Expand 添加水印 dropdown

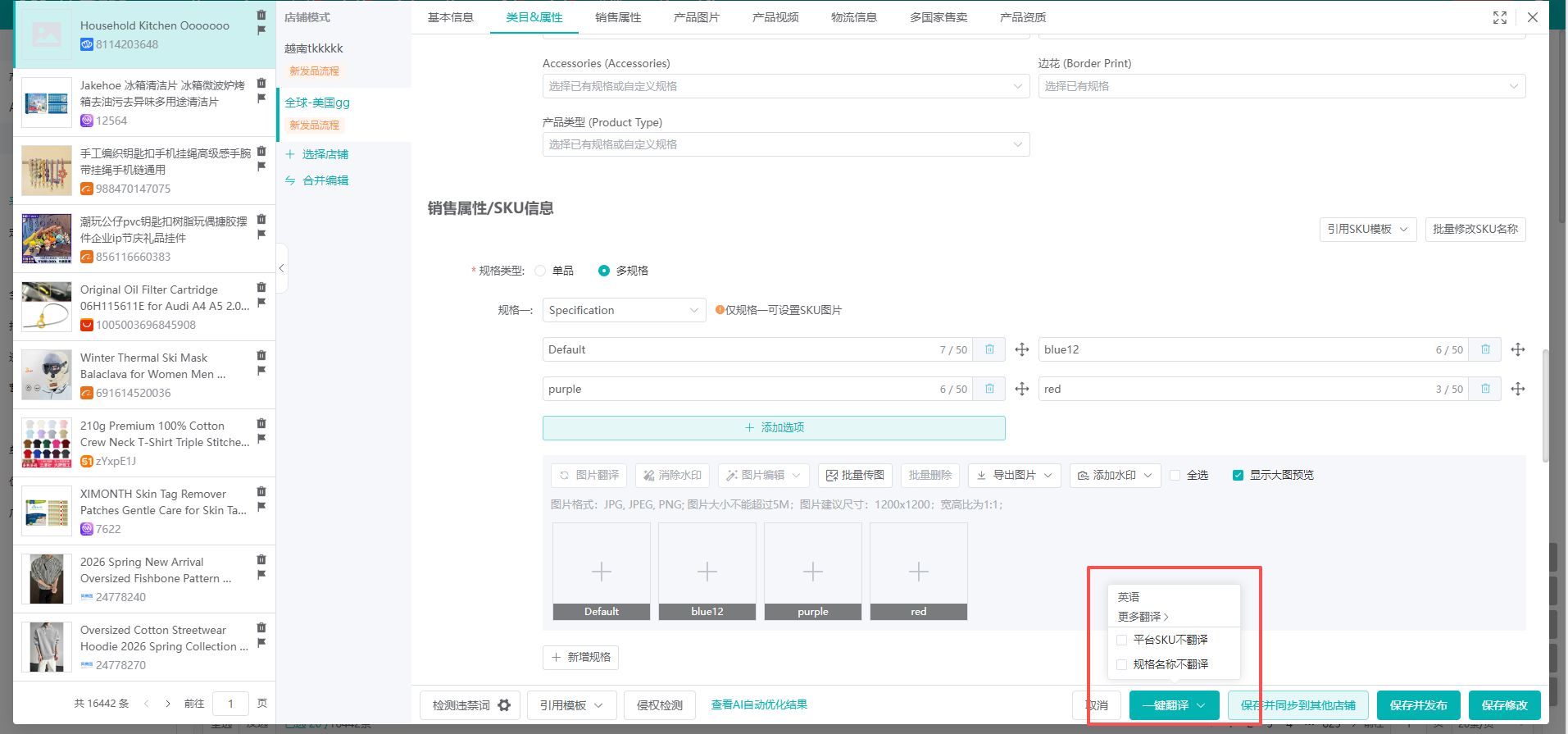point(1115,476)
